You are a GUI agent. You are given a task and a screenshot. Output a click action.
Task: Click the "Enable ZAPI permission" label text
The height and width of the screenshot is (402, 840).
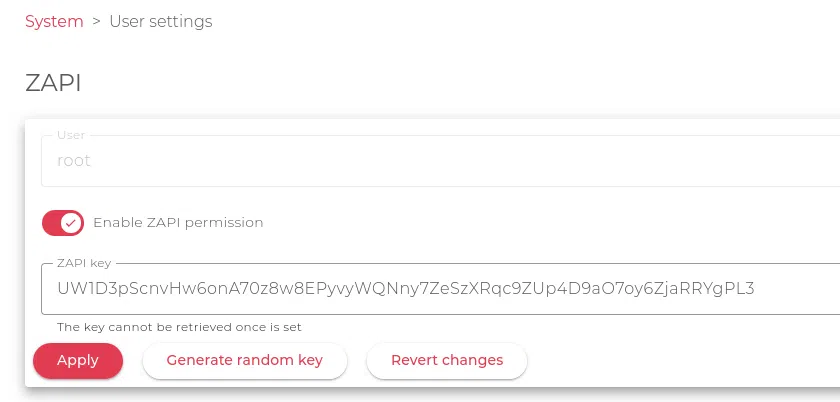click(178, 222)
